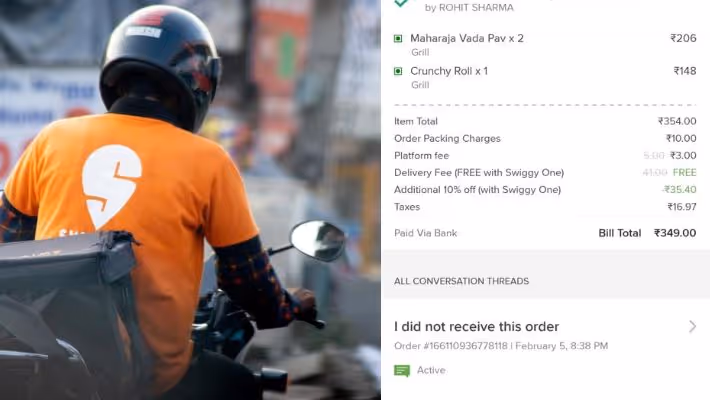Click the ALL CONVERSATION THREADS header
This screenshot has width=710, height=400.
[x=461, y=281]
